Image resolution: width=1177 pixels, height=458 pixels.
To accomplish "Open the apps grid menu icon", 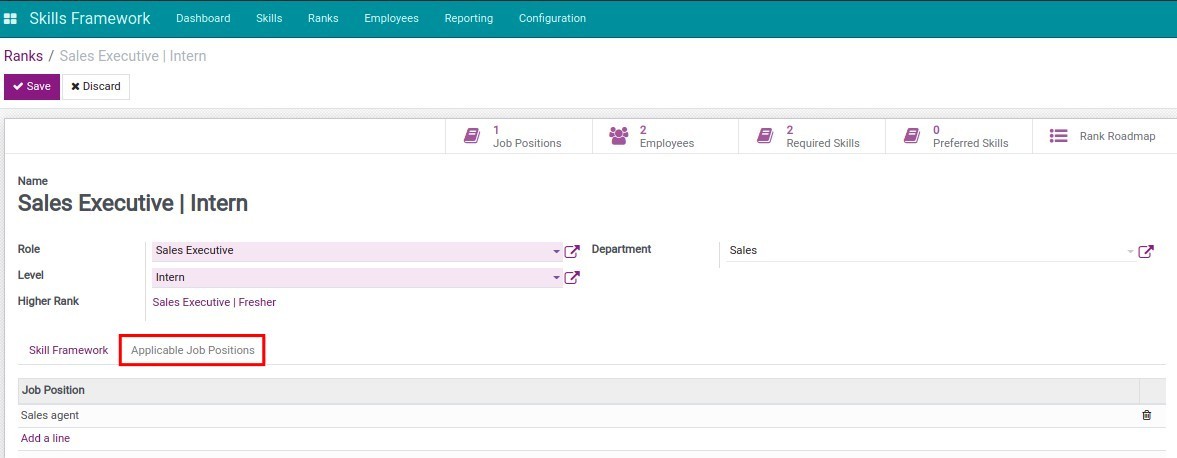I will click(11, 19).
